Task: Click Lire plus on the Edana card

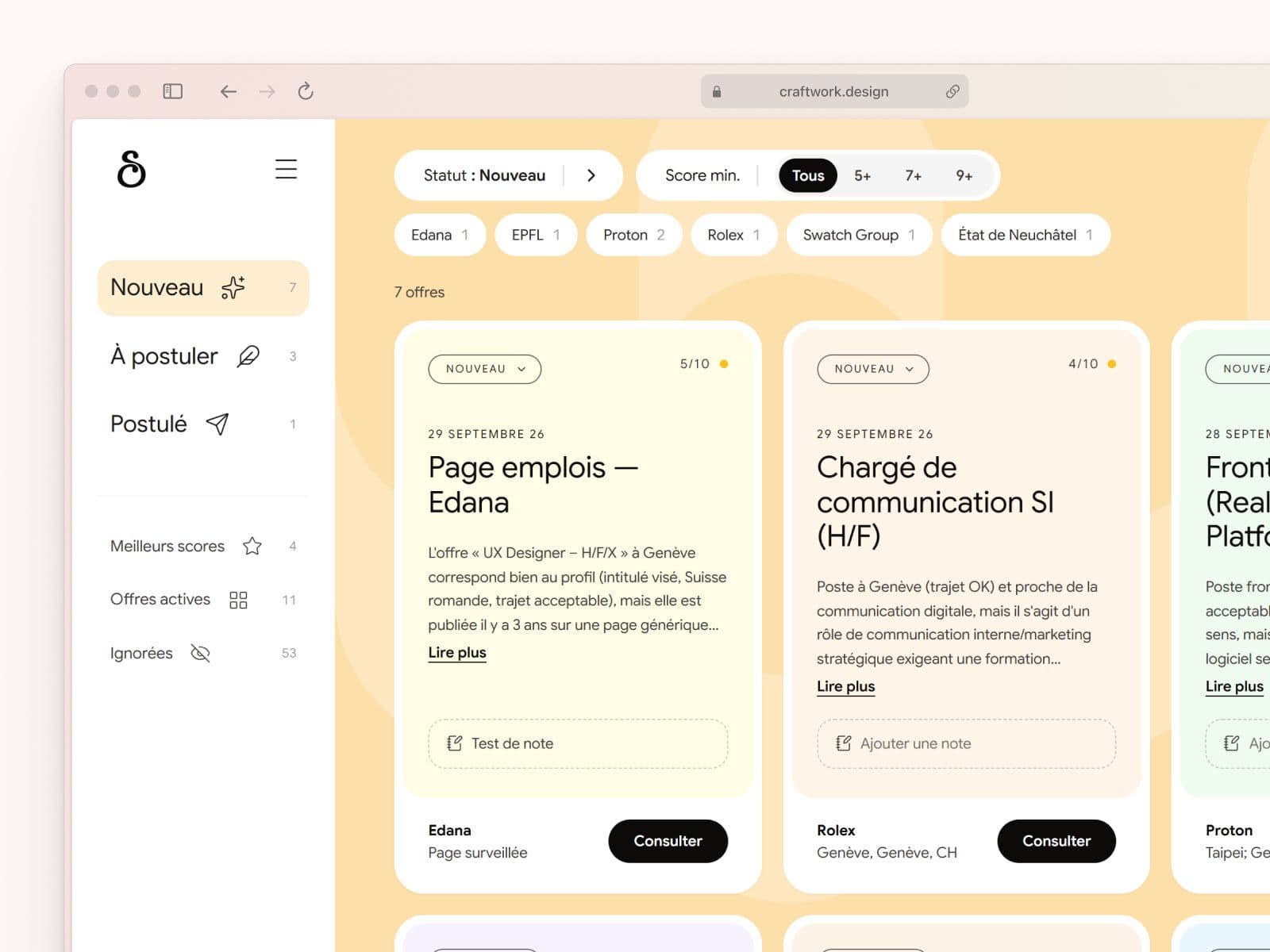Action: click(457, 652)
